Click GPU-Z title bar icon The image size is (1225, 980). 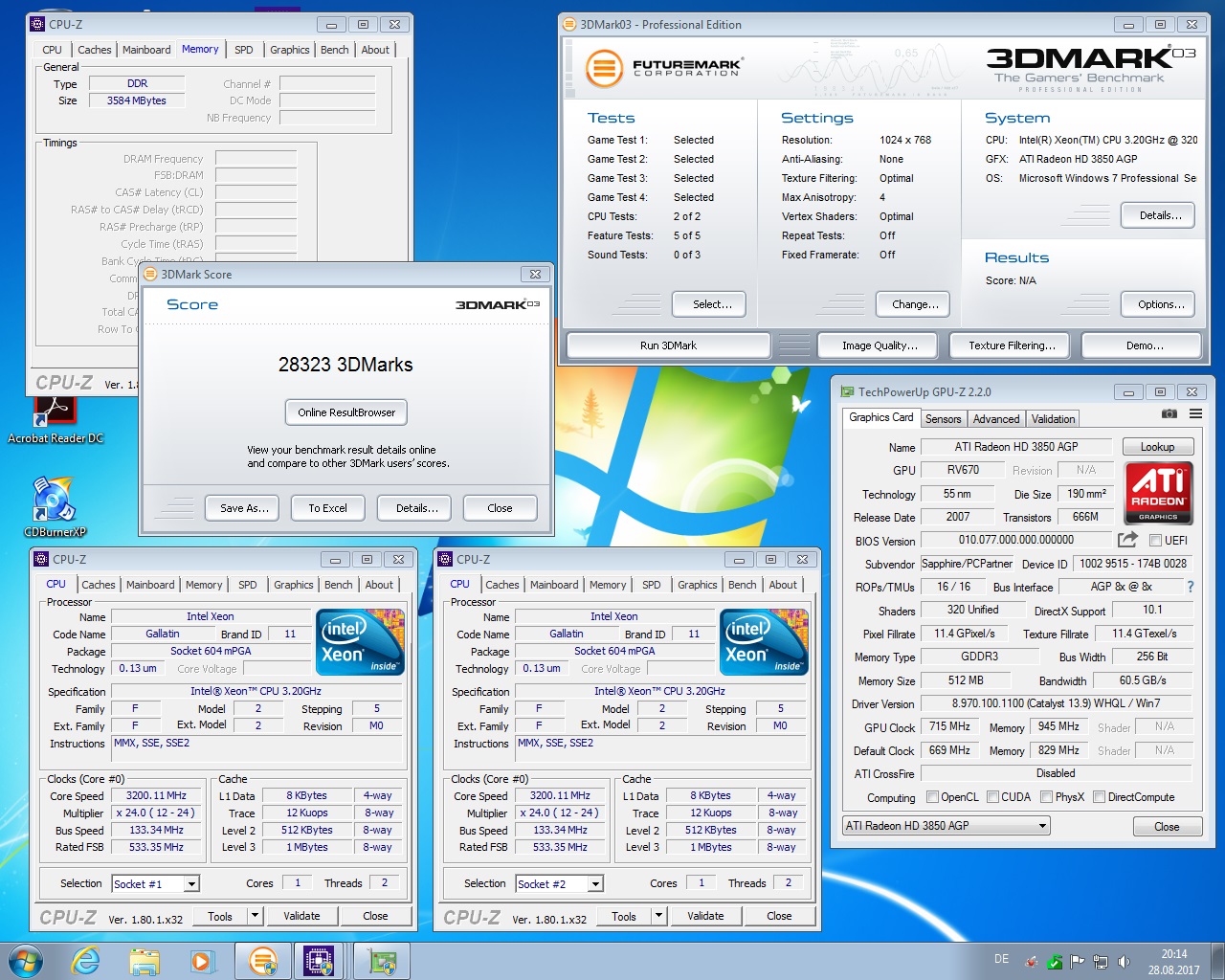click(x=847, y=391)
